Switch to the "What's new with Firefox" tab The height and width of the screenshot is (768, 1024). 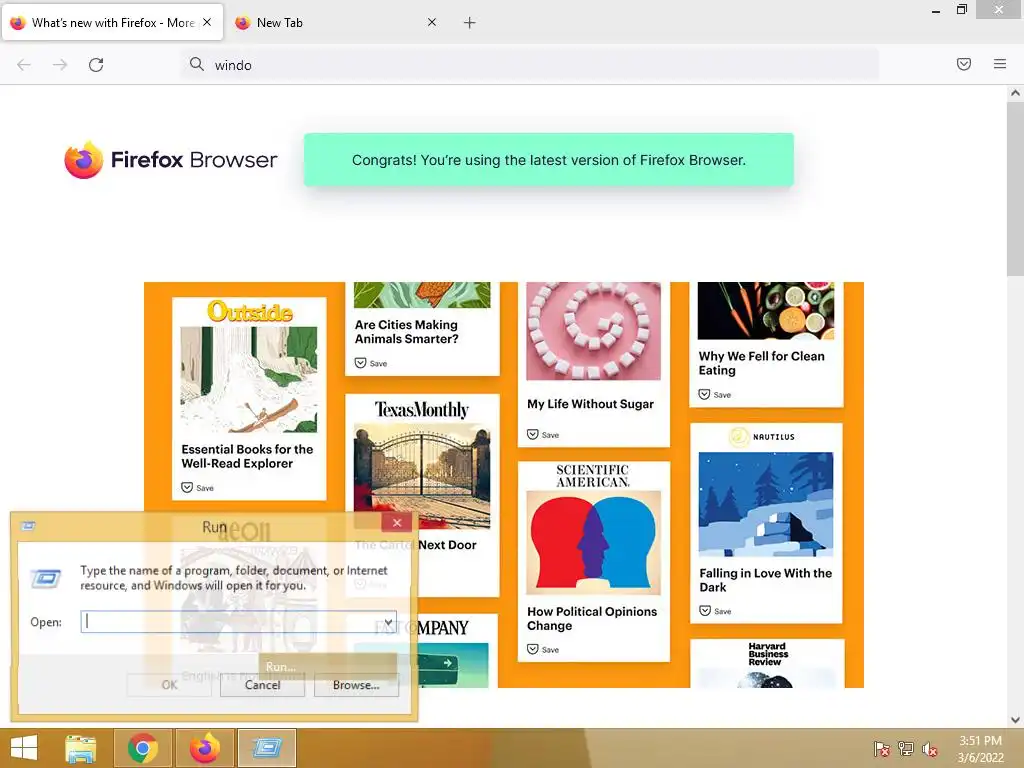pyautogui.click(x=112, y=22)
